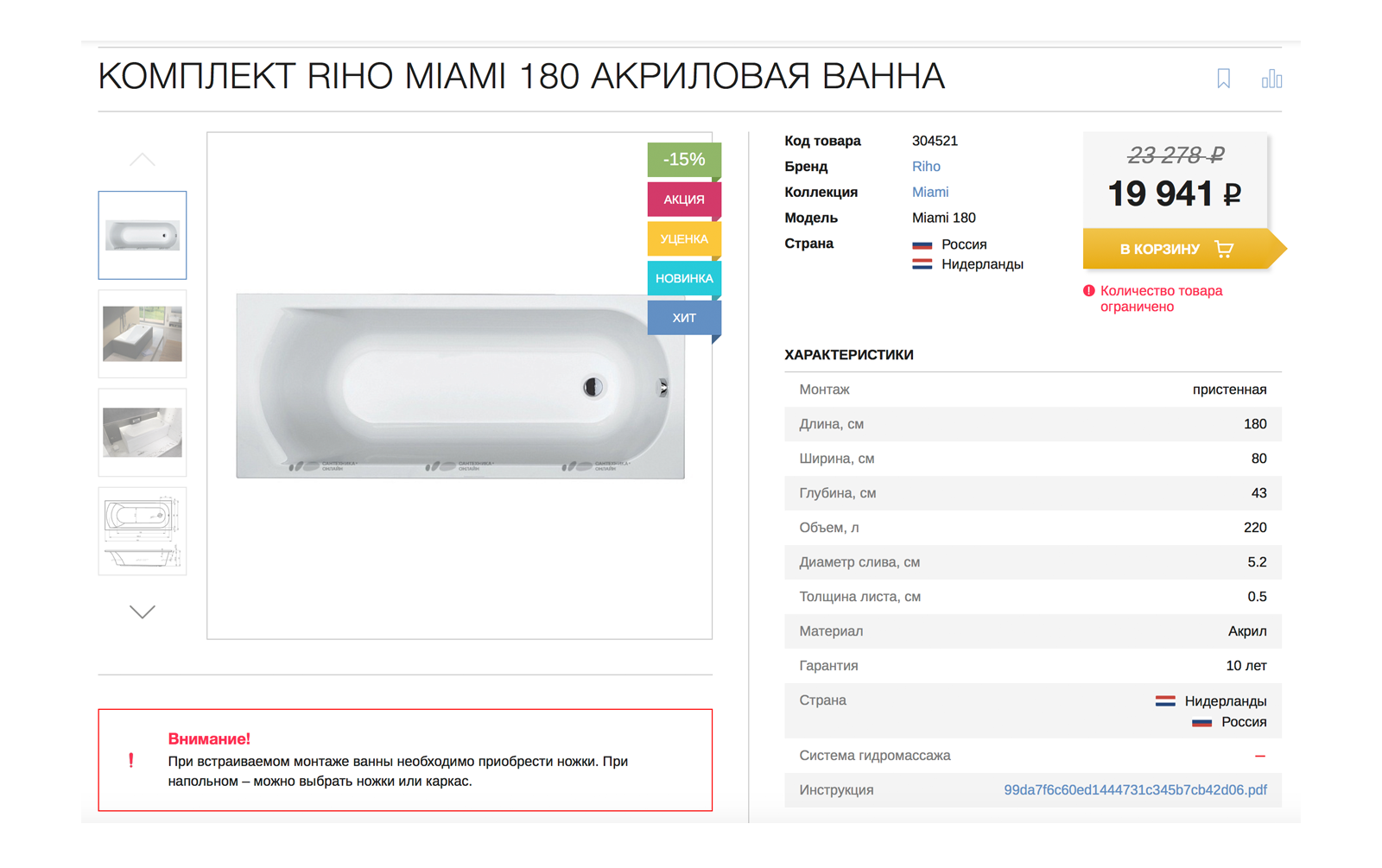Click the blue ХИТ label
Viewport: 1382px width, 868px height.
click(x=684, y=318)
